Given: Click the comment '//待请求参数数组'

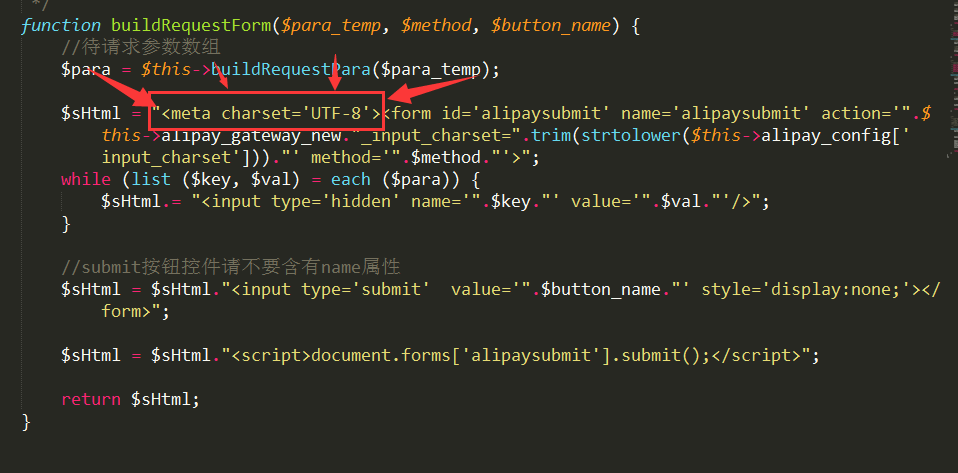Looking at the screenshot, I should pyautogui.click(x=141, y=47).
